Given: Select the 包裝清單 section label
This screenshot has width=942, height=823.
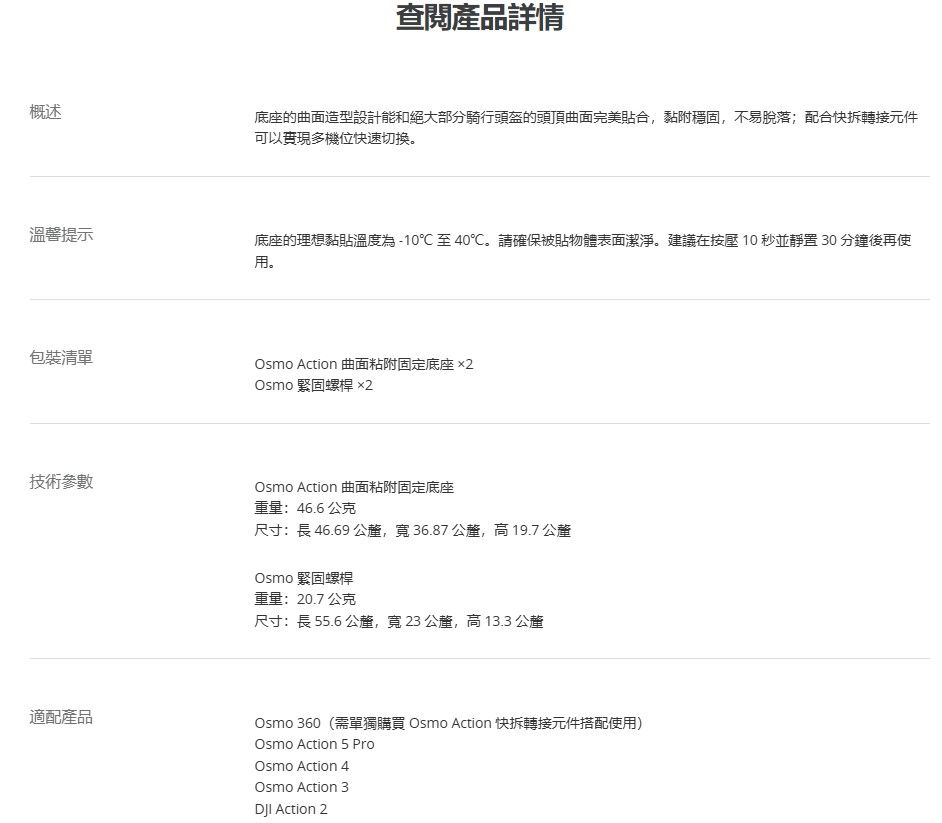Looking at the screenshot, I should pos(62,358).
